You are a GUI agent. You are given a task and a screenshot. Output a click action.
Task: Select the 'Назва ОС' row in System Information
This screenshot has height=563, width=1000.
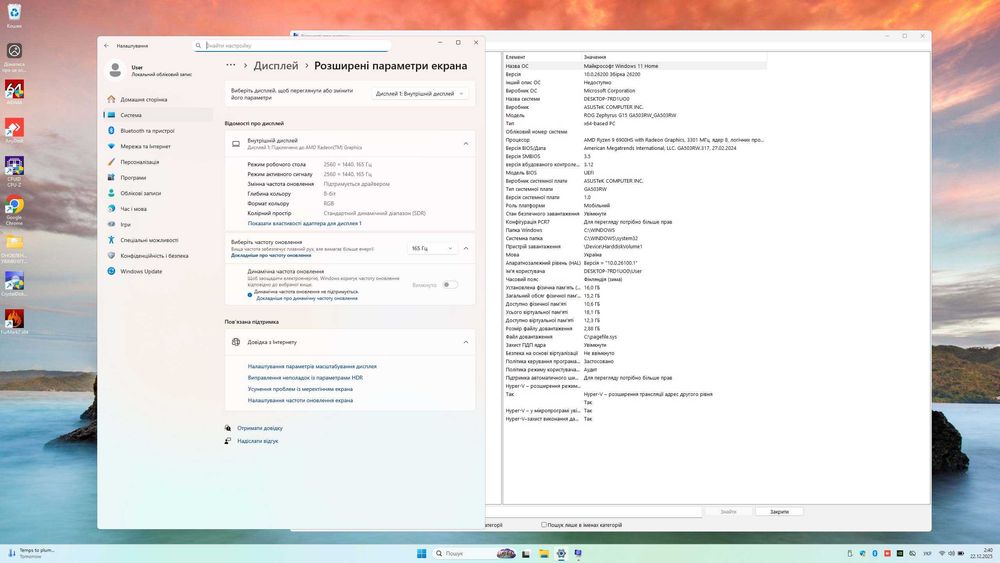point(635,66)
